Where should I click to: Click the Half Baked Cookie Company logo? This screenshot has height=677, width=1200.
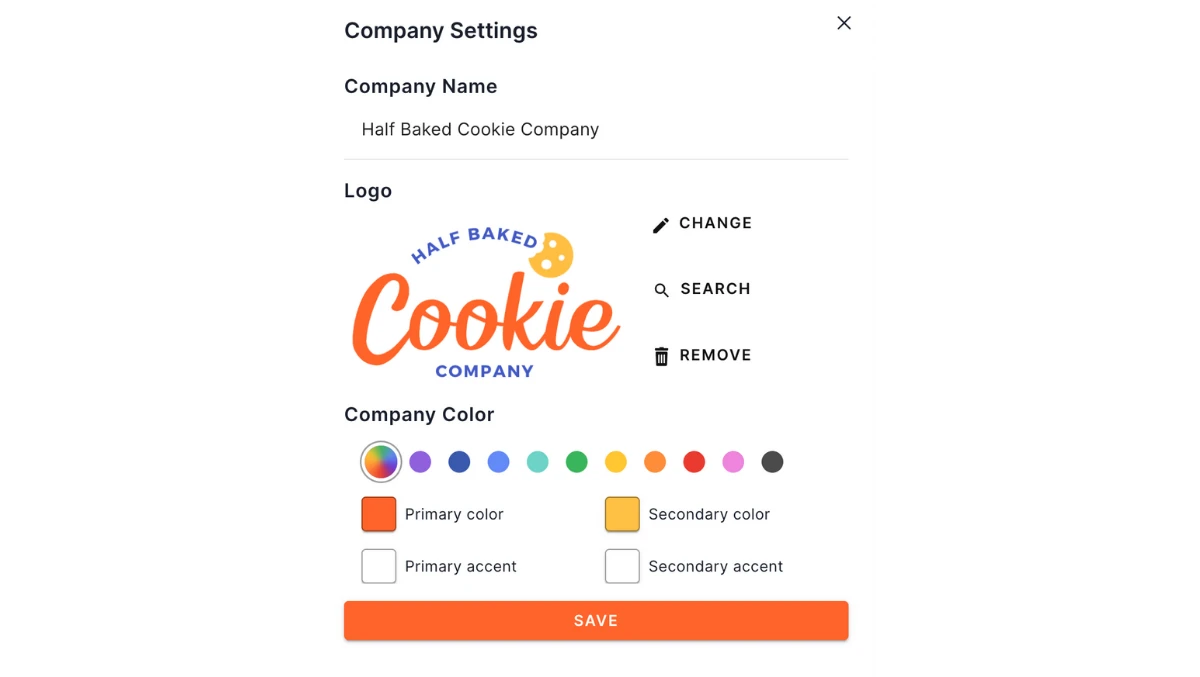[484, 300]
